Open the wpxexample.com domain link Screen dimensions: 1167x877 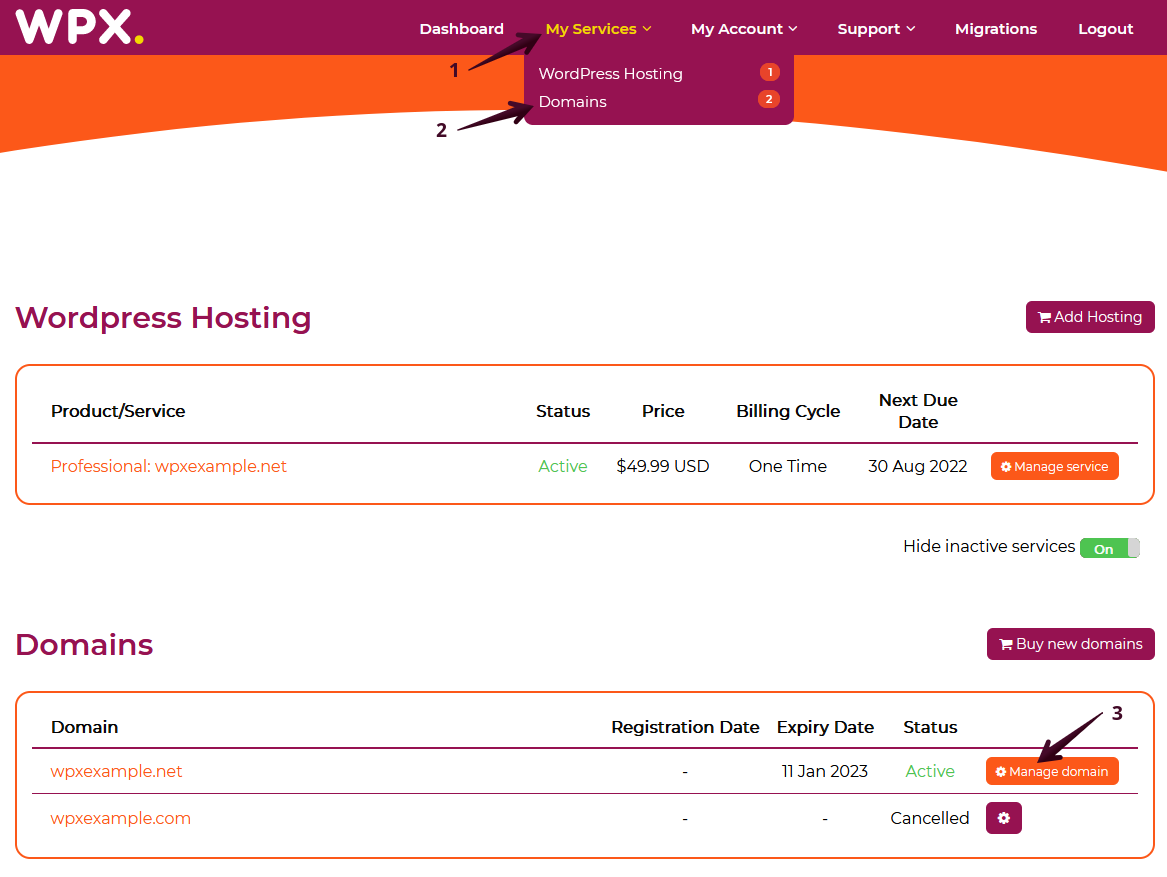point(121,818)
